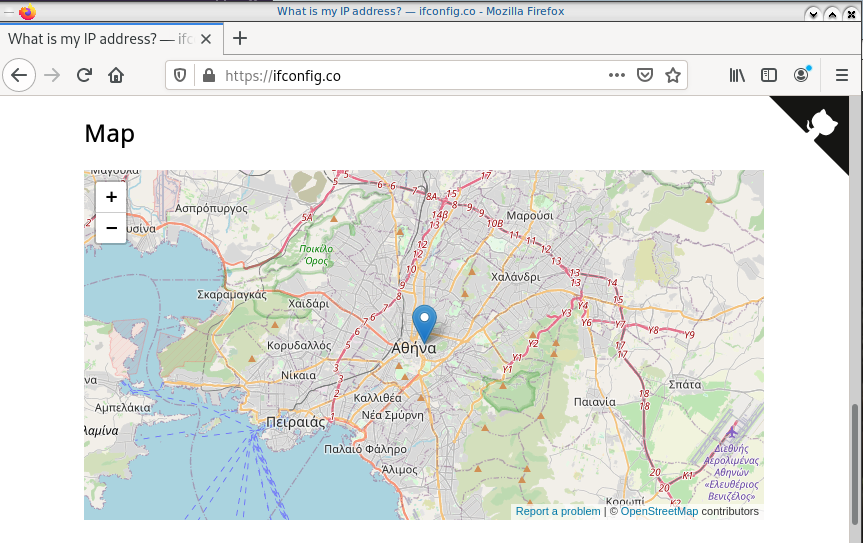
Task: Open the Firefox Account icon
Action: point(801,75)
